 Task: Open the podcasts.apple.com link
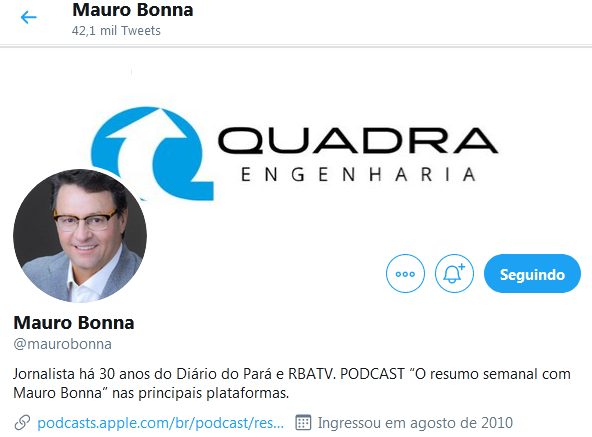click(160, 423)
